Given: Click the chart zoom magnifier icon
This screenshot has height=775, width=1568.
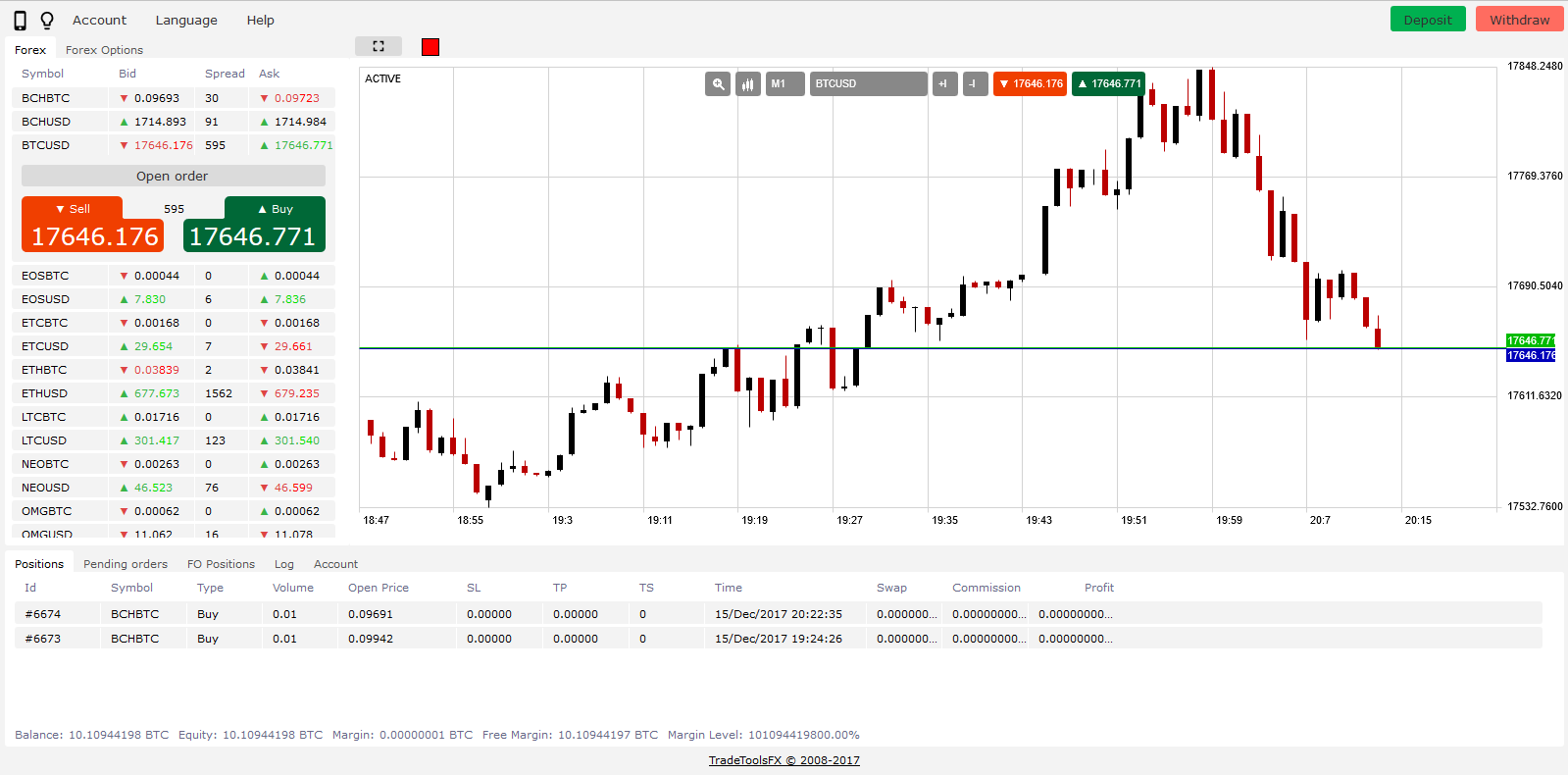Looking at the screenshot, I should coord(718,84).
